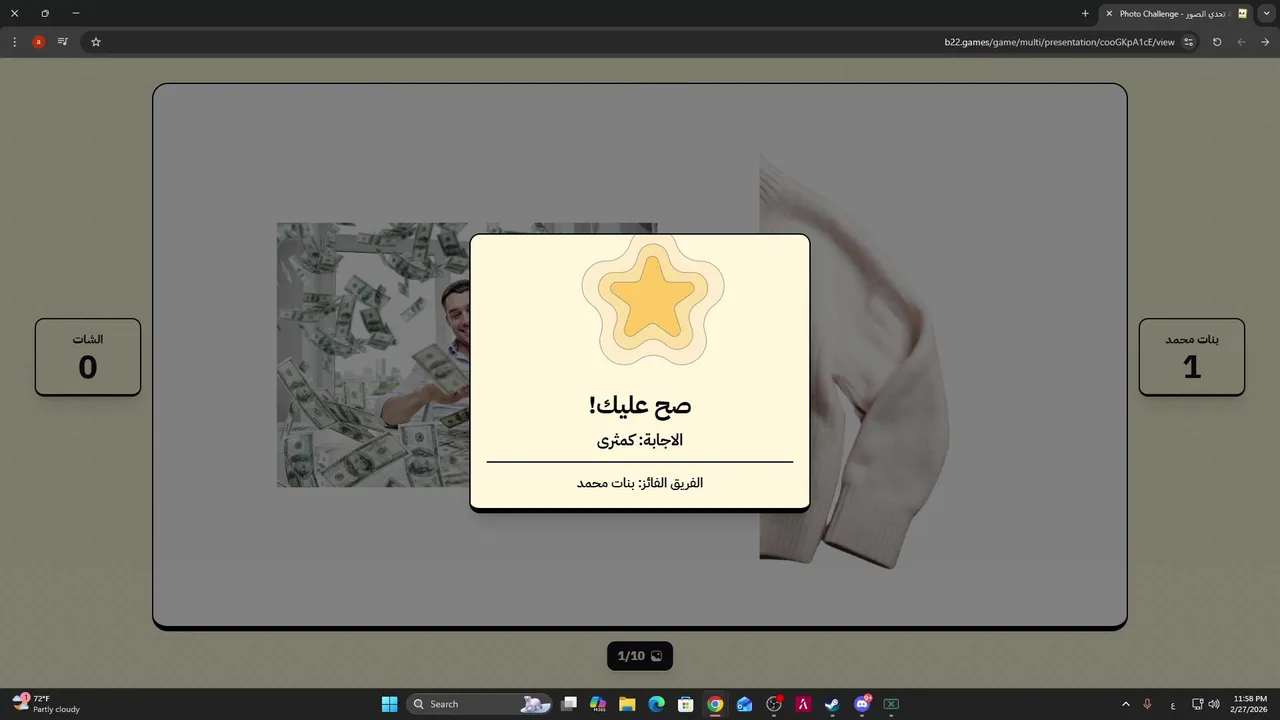Open the Outlook mail app in taskbar
Viewport: 1280px width, 720px height.
[744, 704]
